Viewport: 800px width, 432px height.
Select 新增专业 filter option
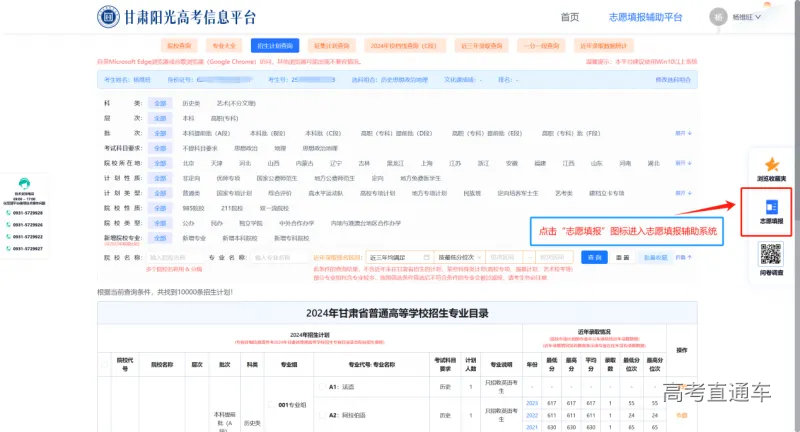tap(194, 238)
